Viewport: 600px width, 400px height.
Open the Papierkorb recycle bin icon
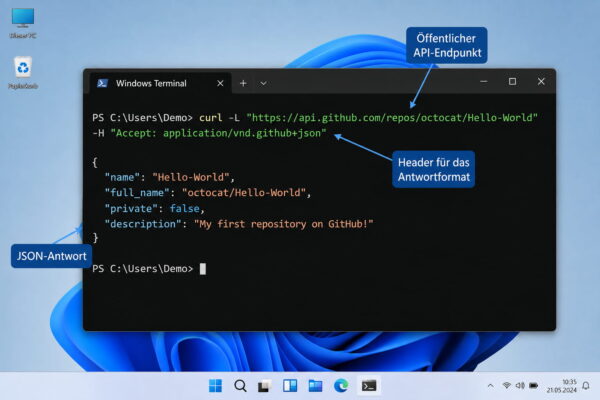23,73
